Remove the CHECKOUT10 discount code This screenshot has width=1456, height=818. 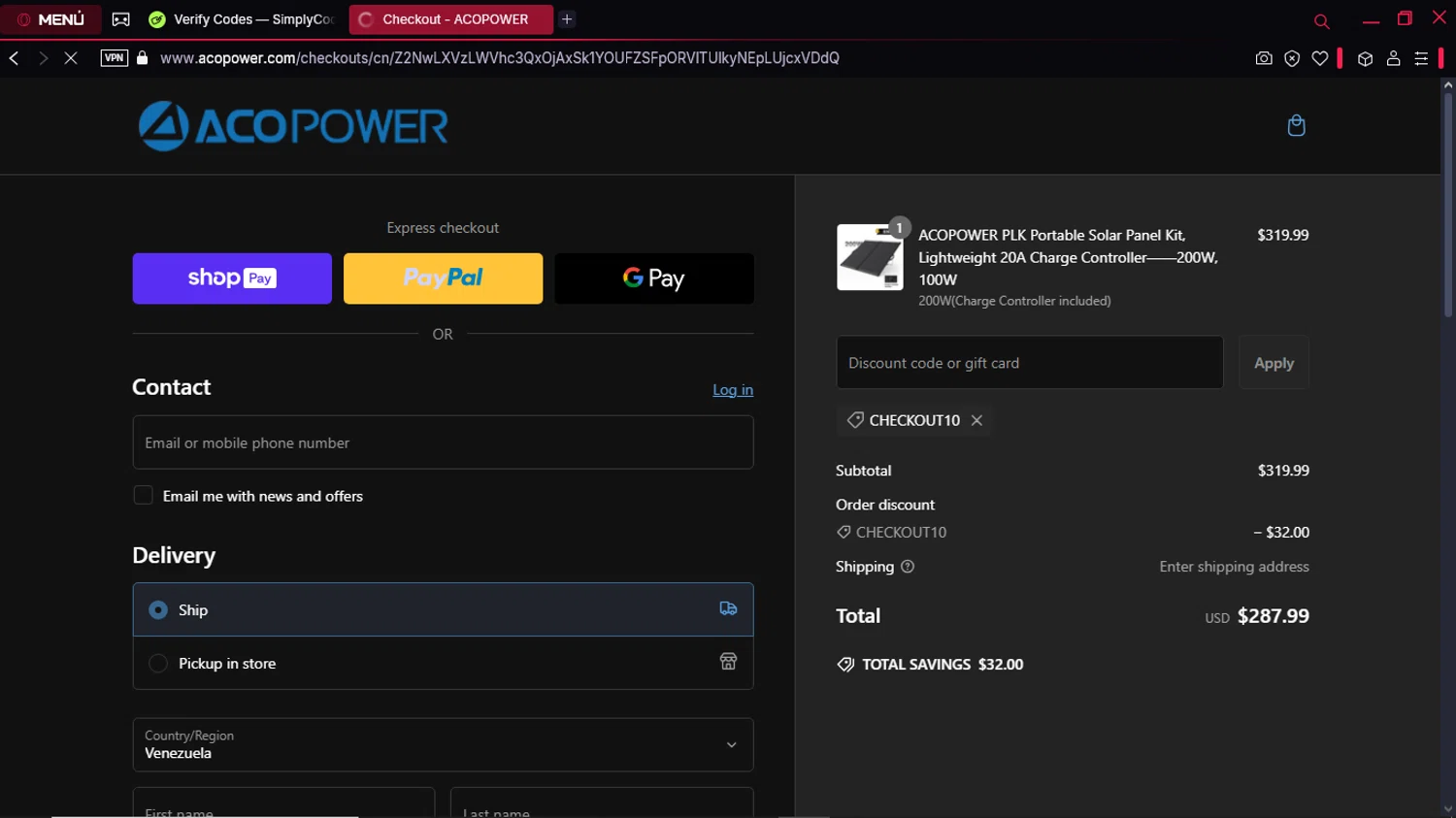(x=976, y=420)
